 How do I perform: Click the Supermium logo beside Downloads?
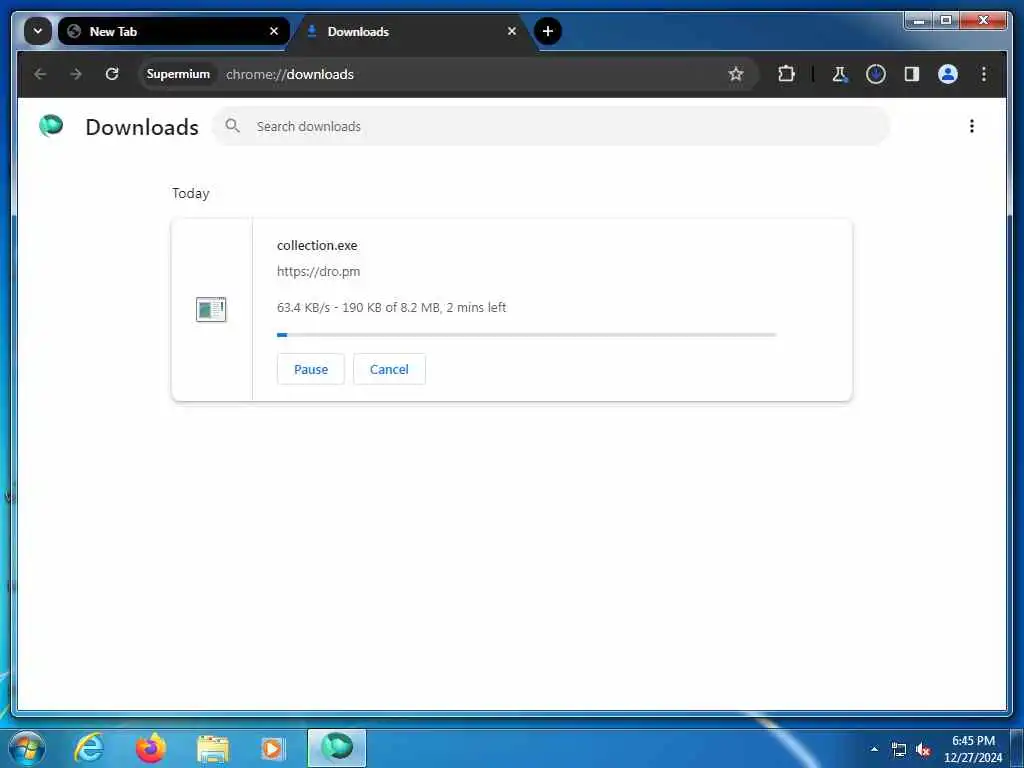click(x=51, y=125)
